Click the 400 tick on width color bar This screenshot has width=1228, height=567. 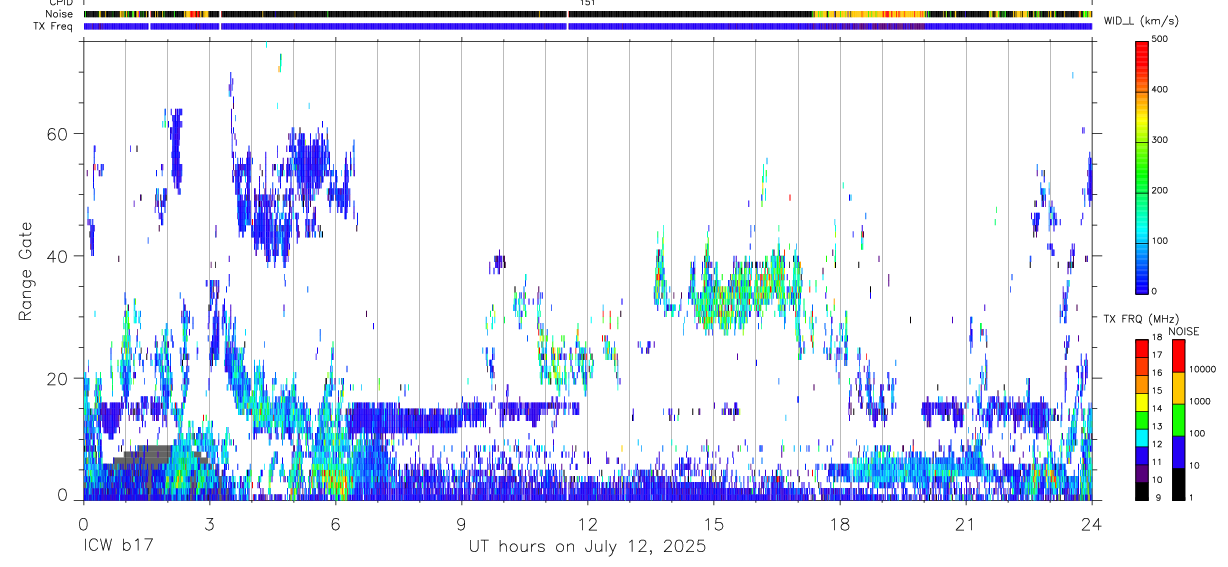pos(1160,90)
